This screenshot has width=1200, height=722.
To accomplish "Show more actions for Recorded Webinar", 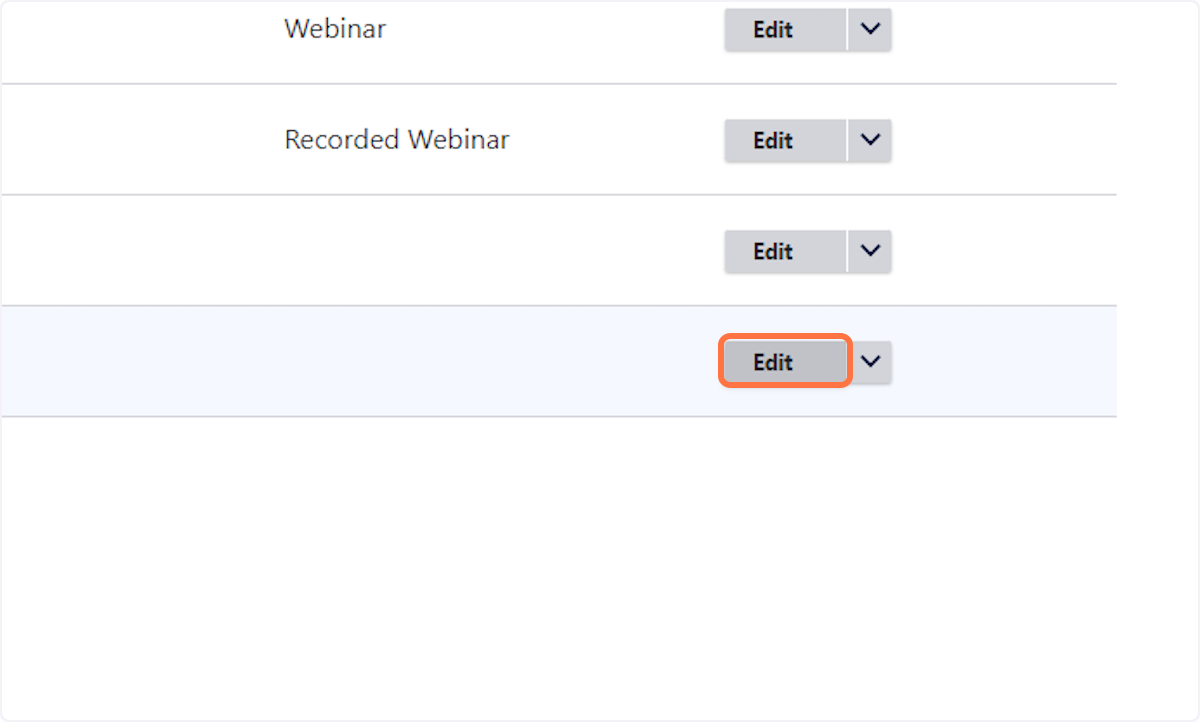I will [870, 141].
